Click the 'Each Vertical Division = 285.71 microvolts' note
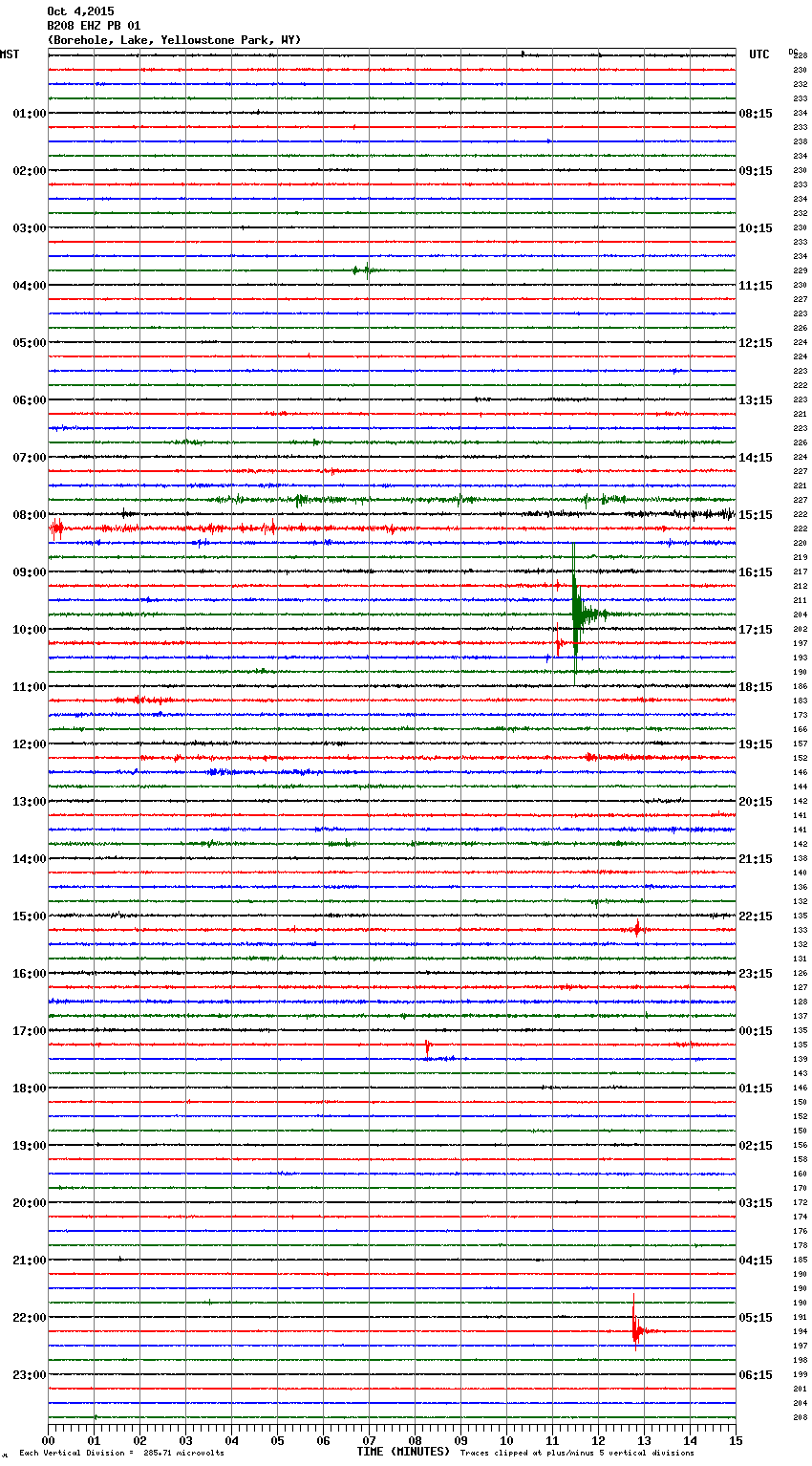Viewport: 812px width, 1466px height. pos(121,1453)
